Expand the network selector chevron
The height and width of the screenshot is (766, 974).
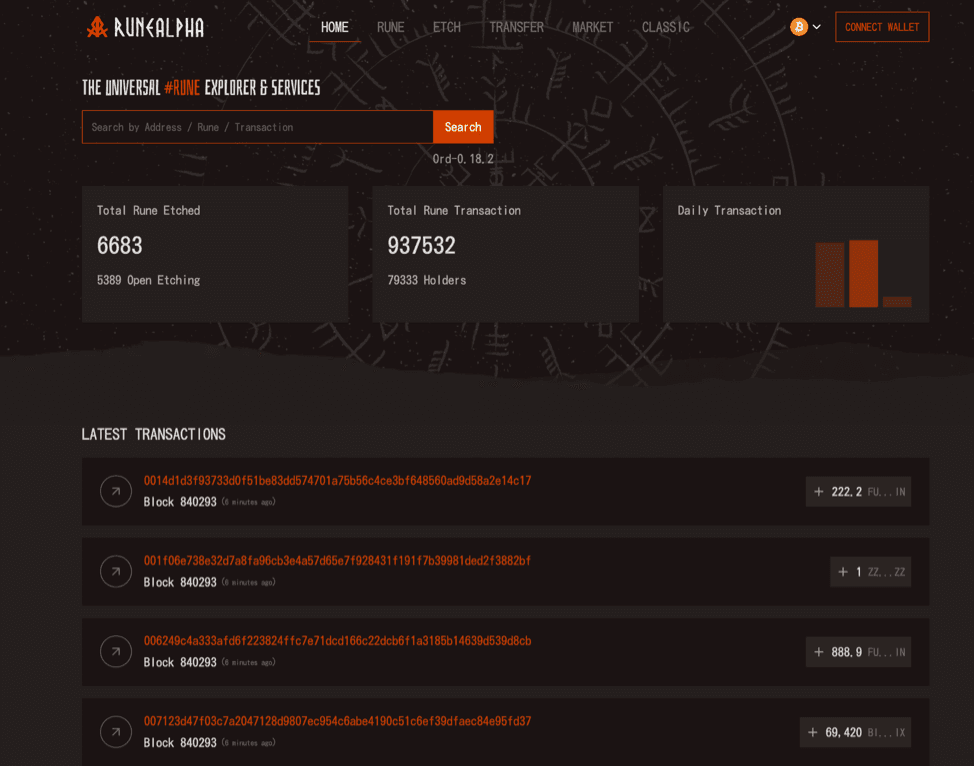(x=817, y=27)
